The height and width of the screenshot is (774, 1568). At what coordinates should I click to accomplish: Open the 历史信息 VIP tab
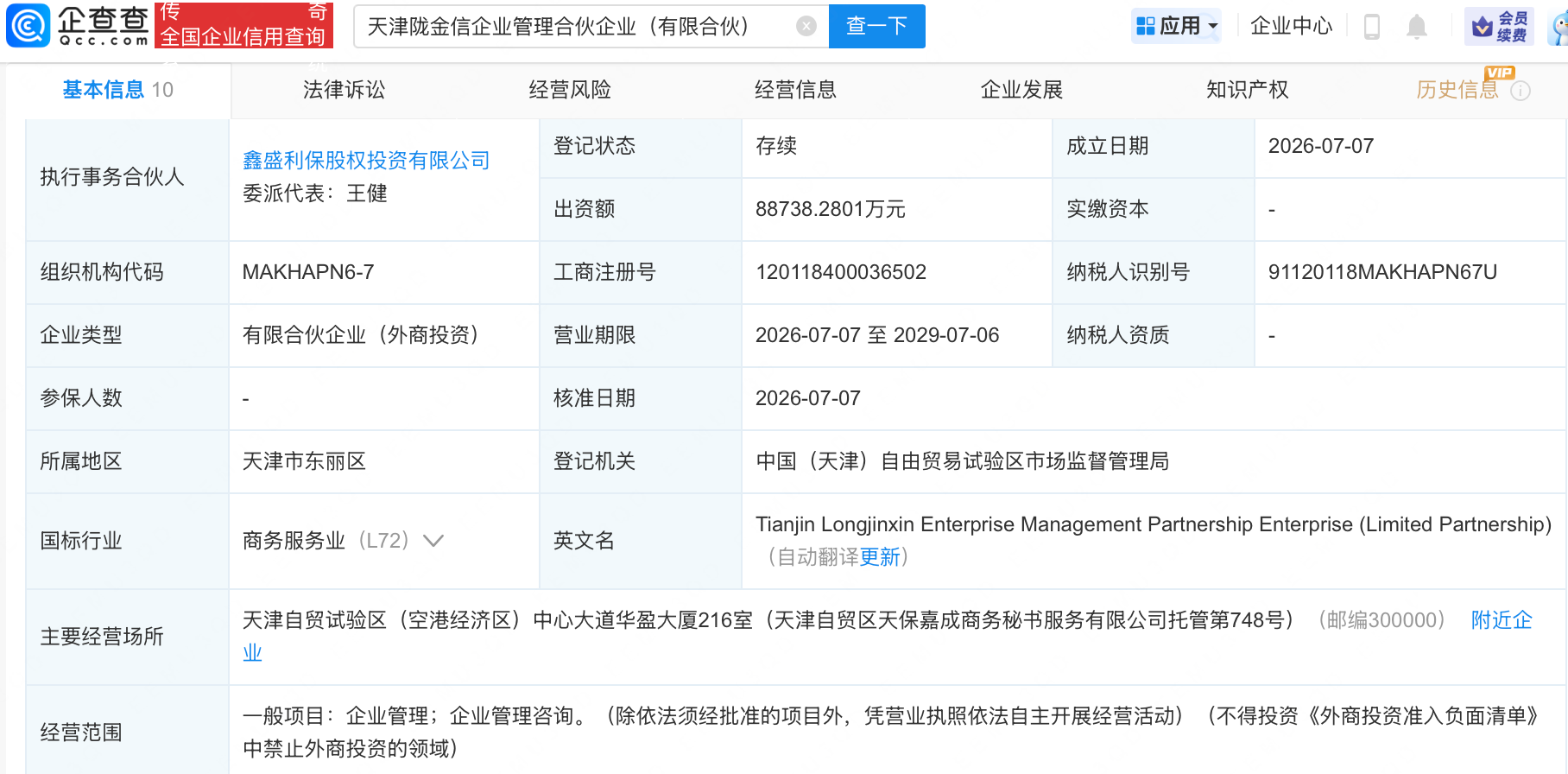tap(1457, 90)
